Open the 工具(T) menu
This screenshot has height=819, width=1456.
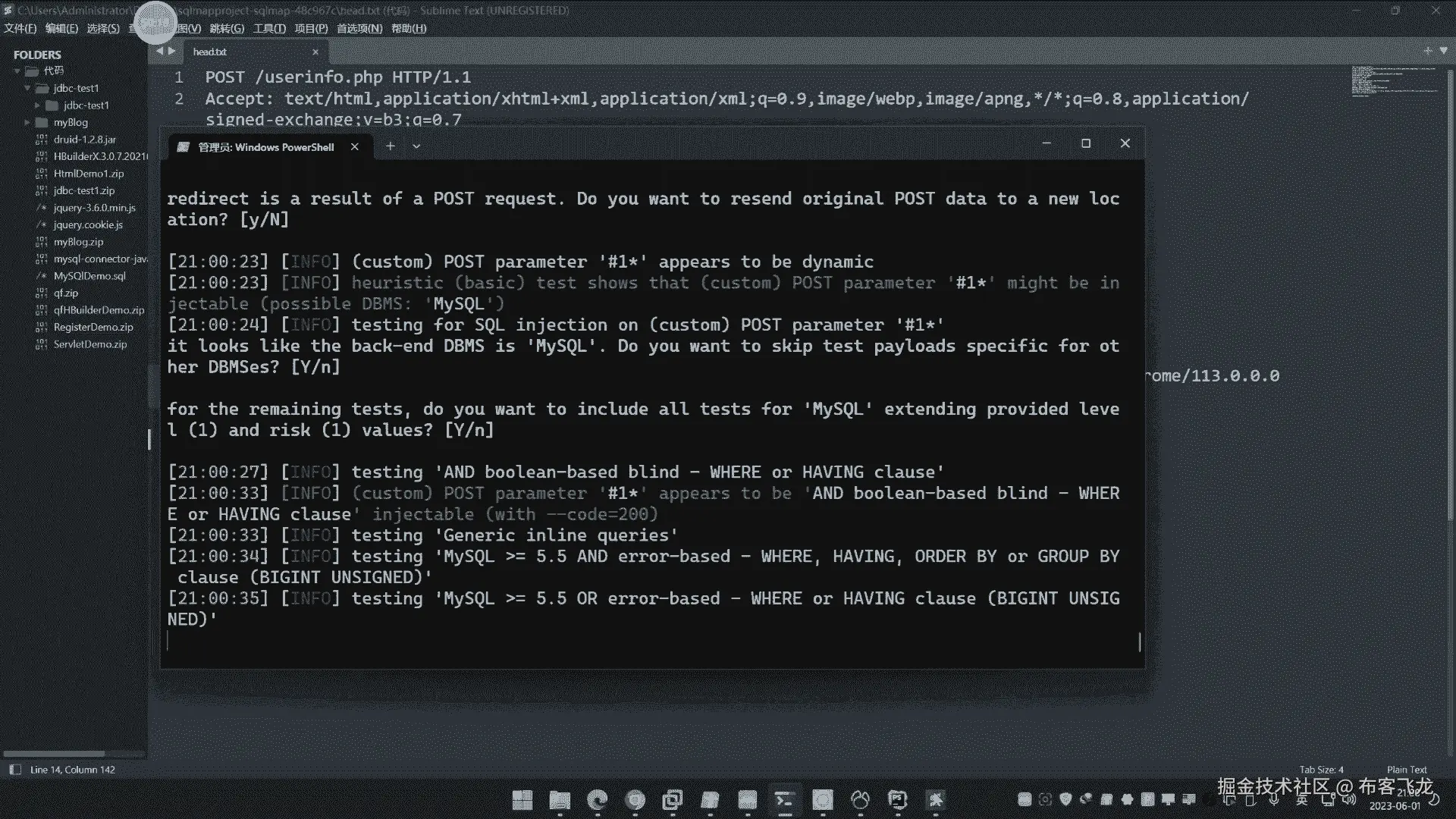point(269,28)
